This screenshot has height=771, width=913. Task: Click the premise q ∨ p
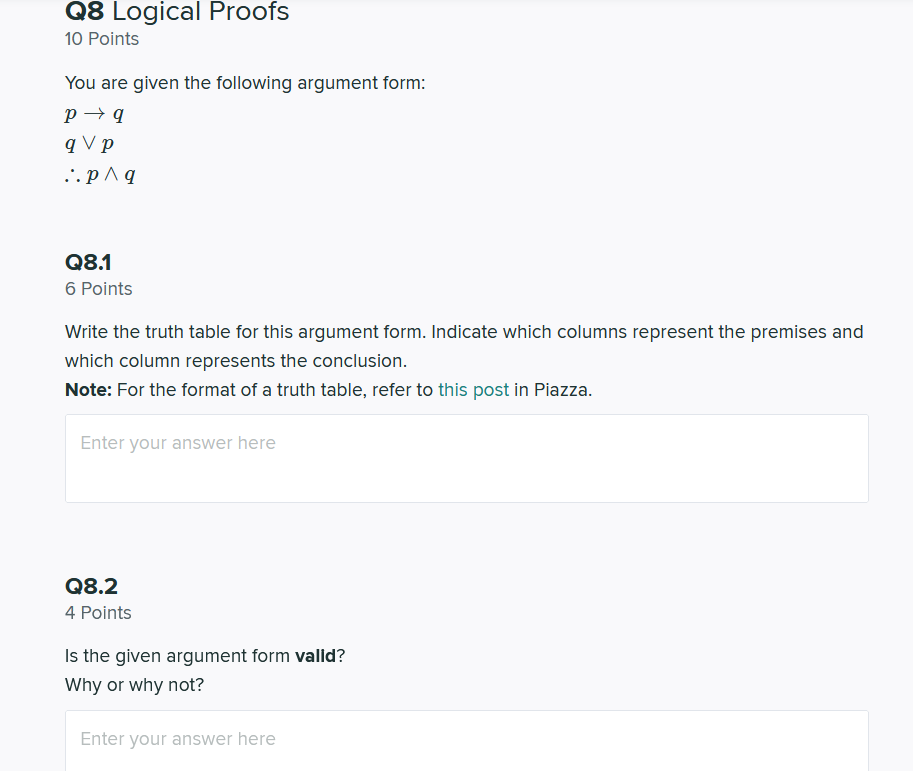point(90,143)
